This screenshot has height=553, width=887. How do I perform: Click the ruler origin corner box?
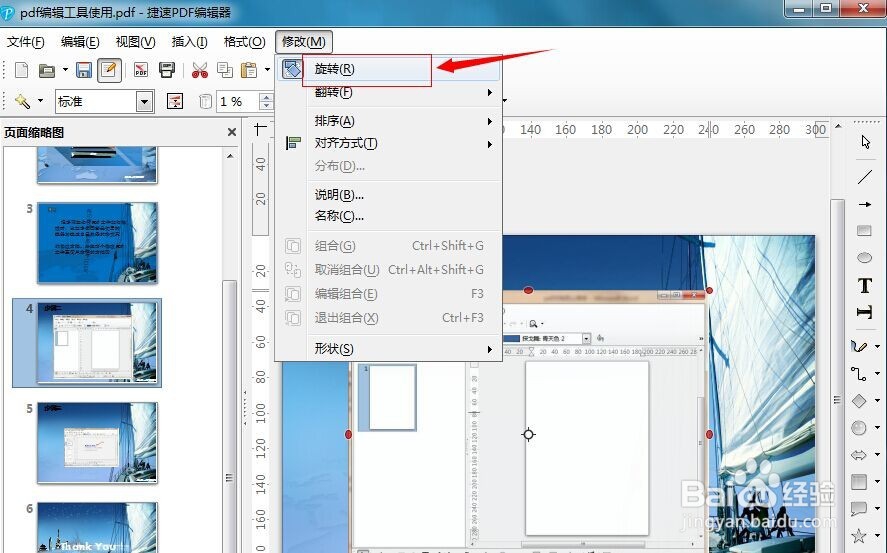click(x=260, y=129)
